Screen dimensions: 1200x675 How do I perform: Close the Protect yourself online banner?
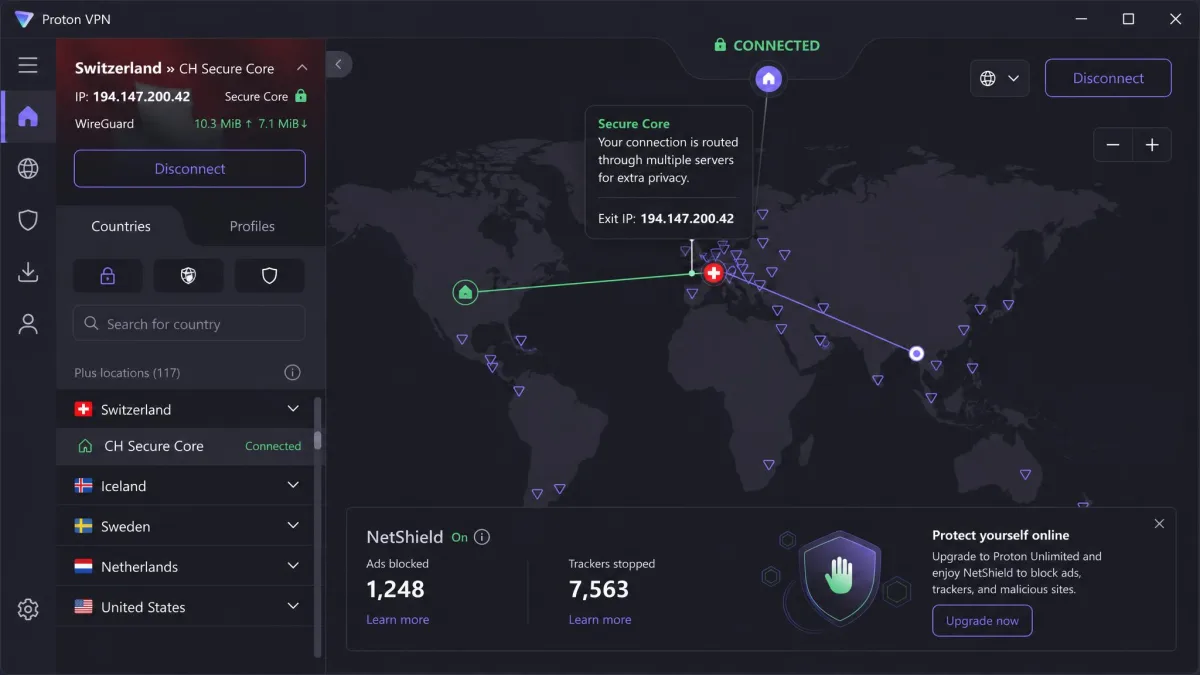[1159, 524]
